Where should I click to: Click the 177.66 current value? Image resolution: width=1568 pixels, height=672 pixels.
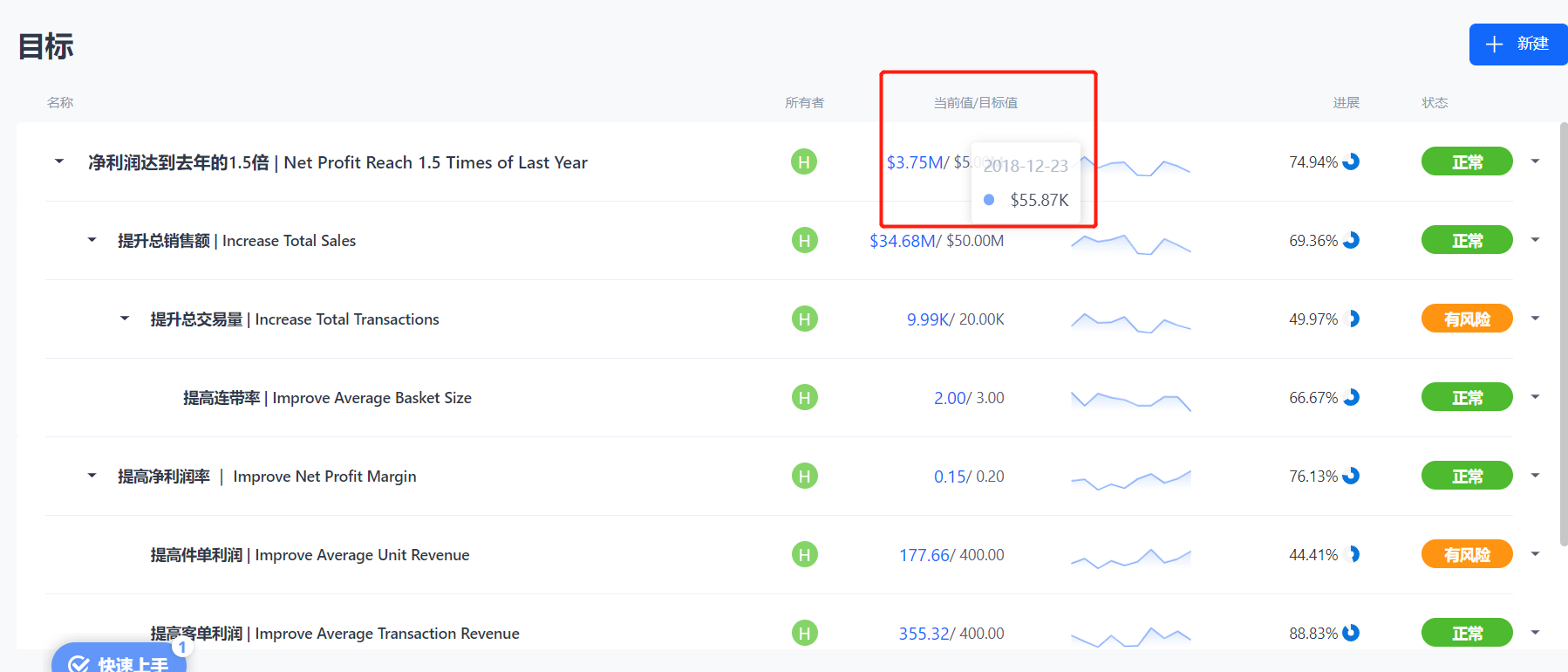pos(924,555)
